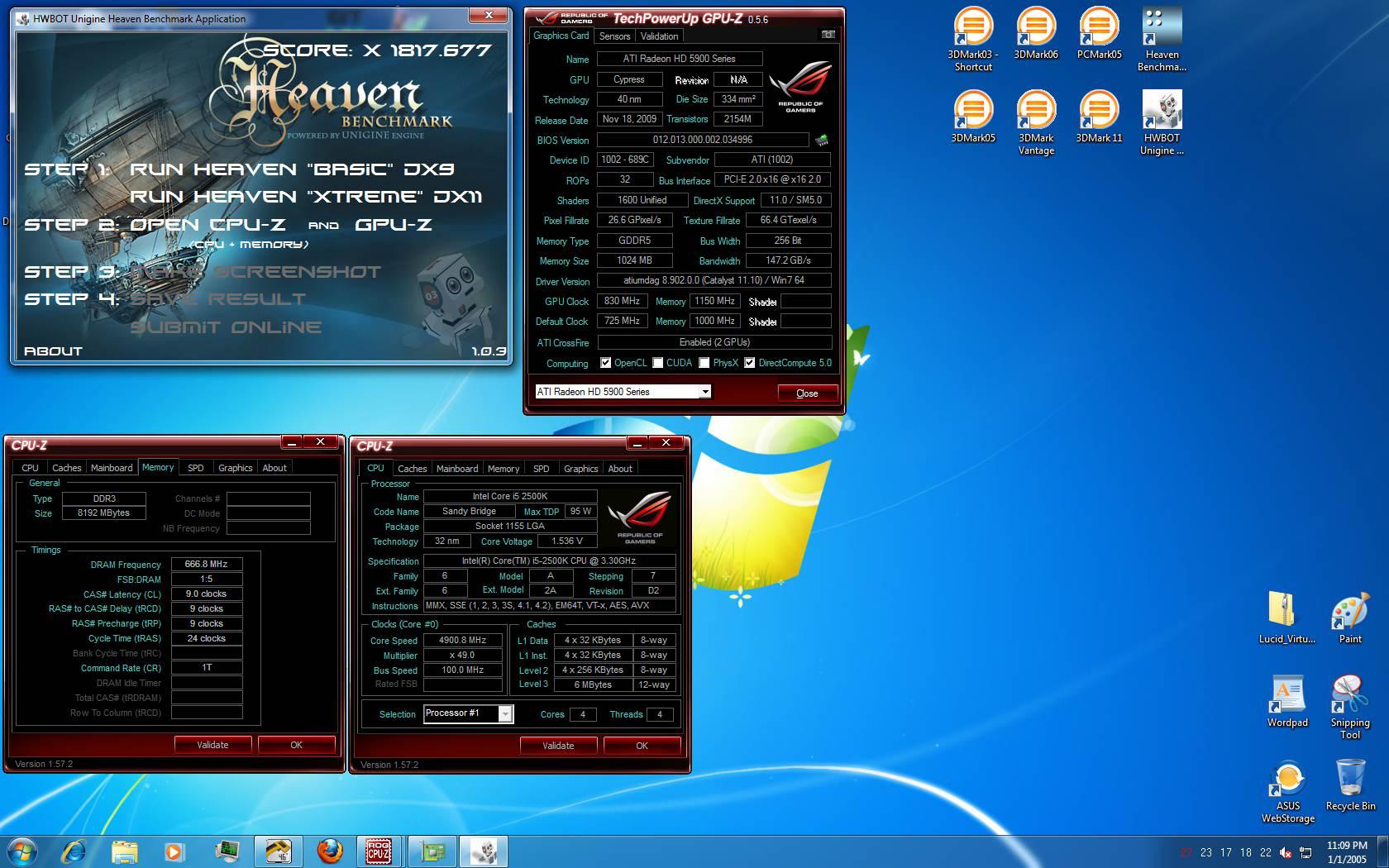Open Windows Explorer from the taskbar
This screenshot has height=868, width=1389.
[125, 851]
